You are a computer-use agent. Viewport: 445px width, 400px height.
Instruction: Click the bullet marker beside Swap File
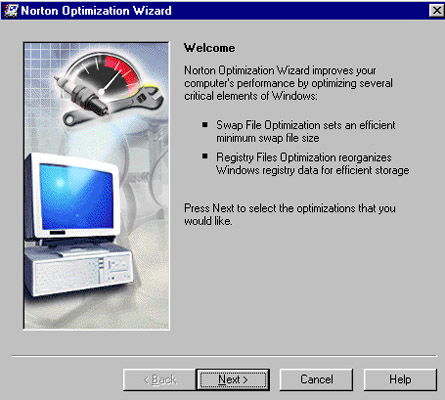pyautogui.click(x=205, y=125)
